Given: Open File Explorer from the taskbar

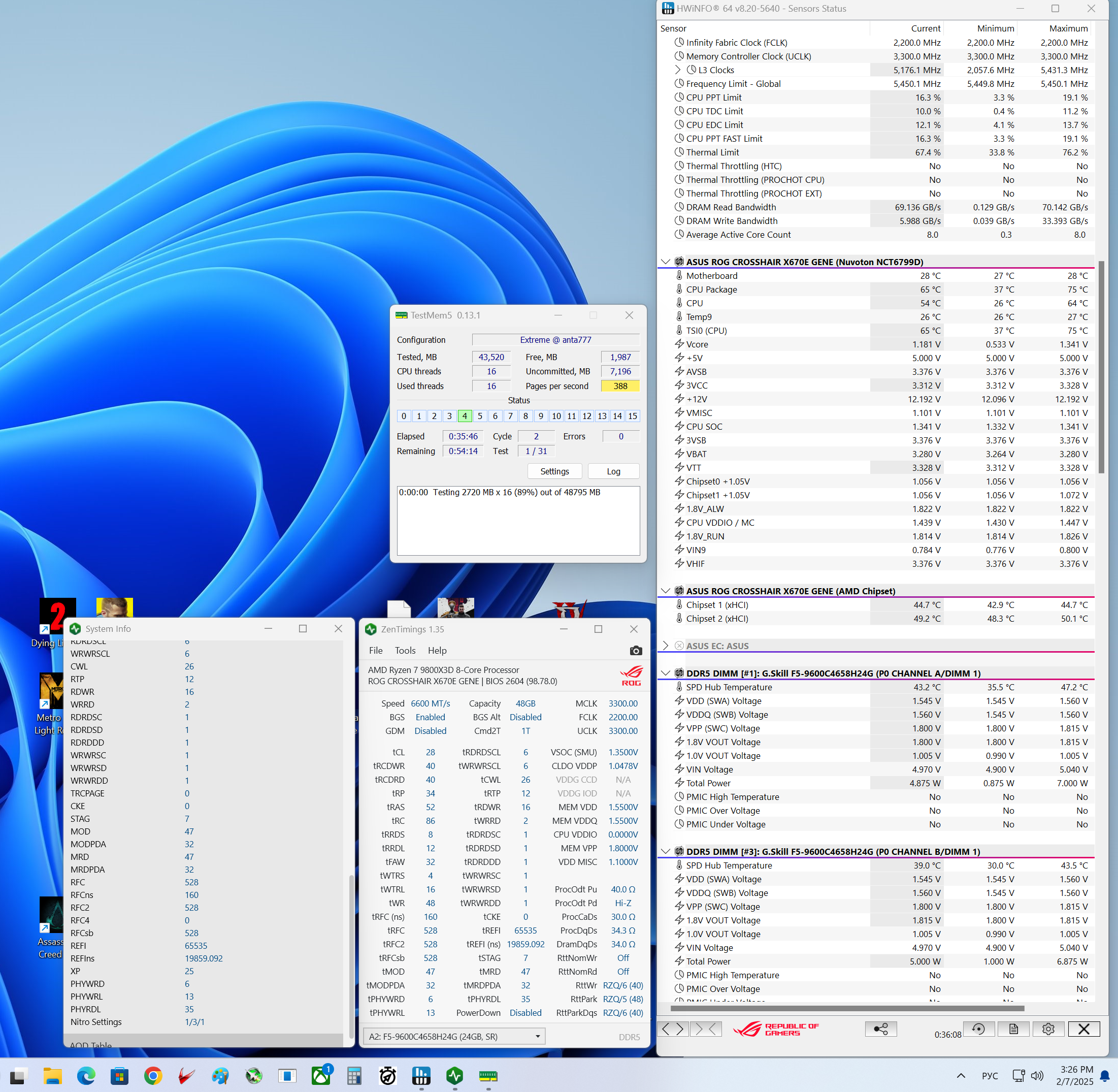Looking at the screenshot, I should pos(52,1076).
